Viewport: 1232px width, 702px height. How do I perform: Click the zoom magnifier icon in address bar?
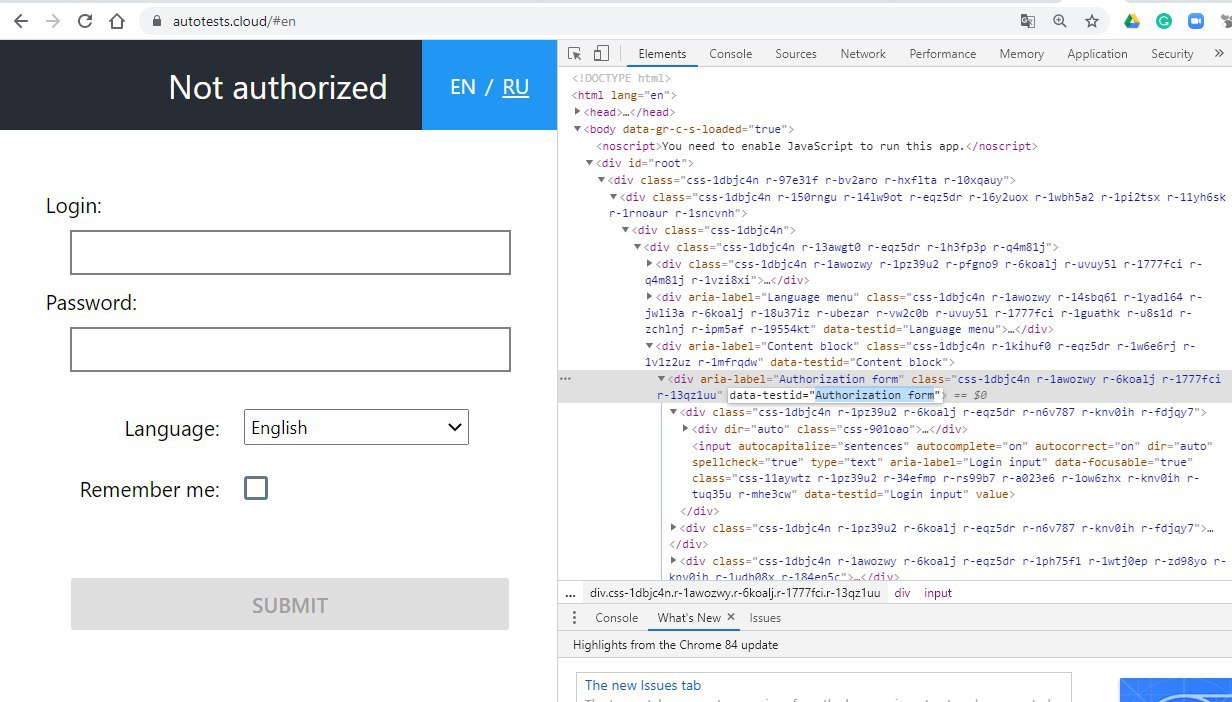[x=1060, y=21]
